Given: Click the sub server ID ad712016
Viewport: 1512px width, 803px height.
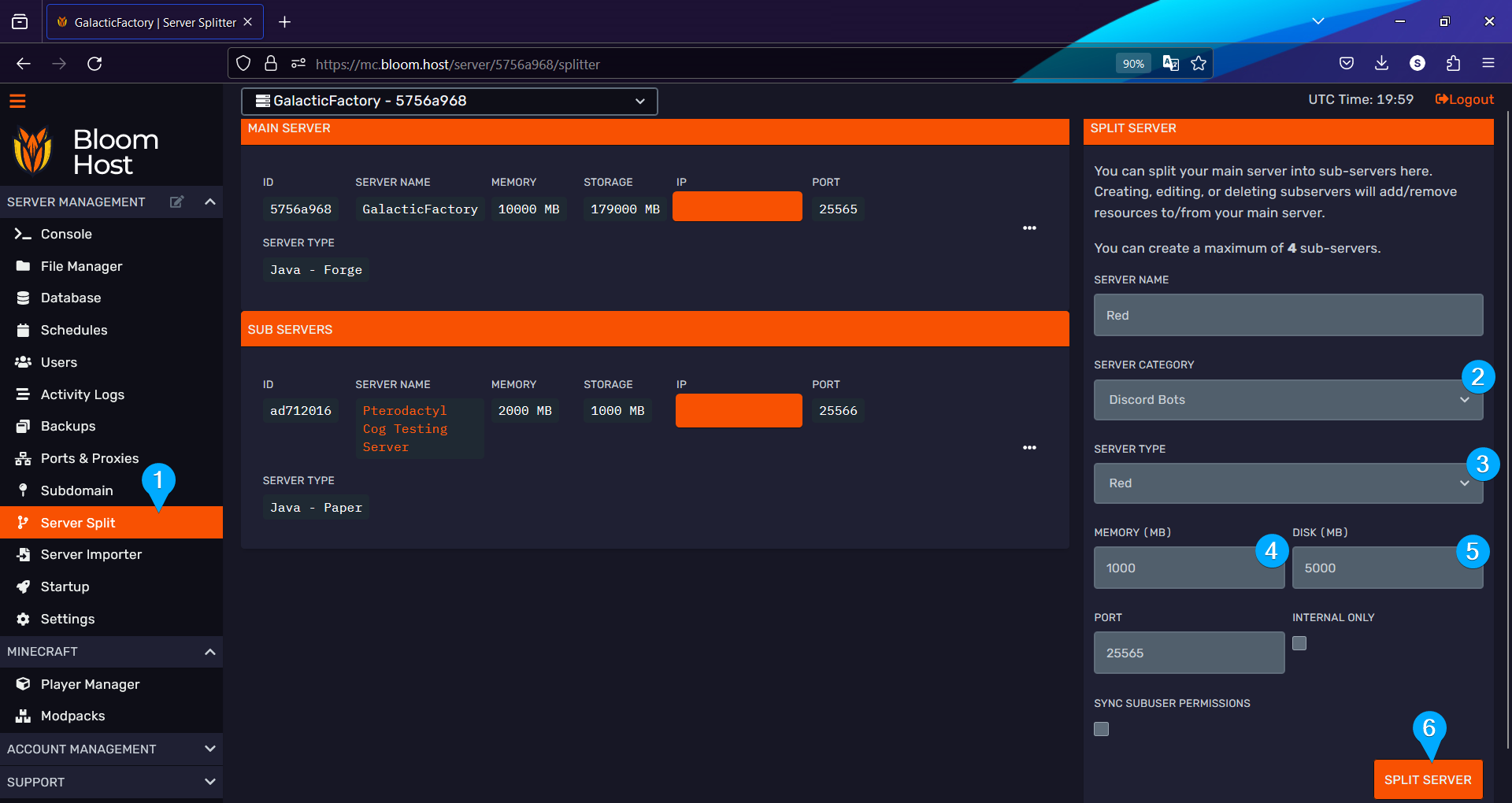Looking at the screenshot, I should pyautogui.click(x=300, y=411).
